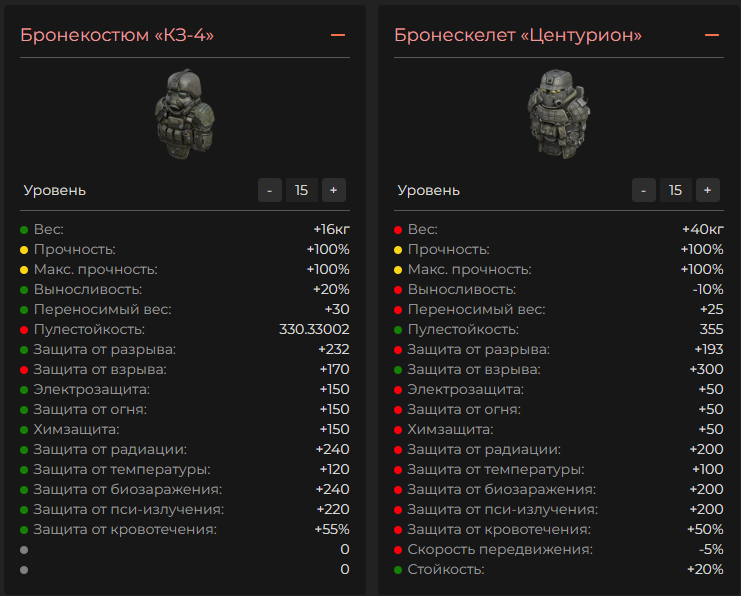Collapse the Бронекостюм «КЗ-4» panel
This screenshot has width=741, height=596.
click(x=338, y=35)
